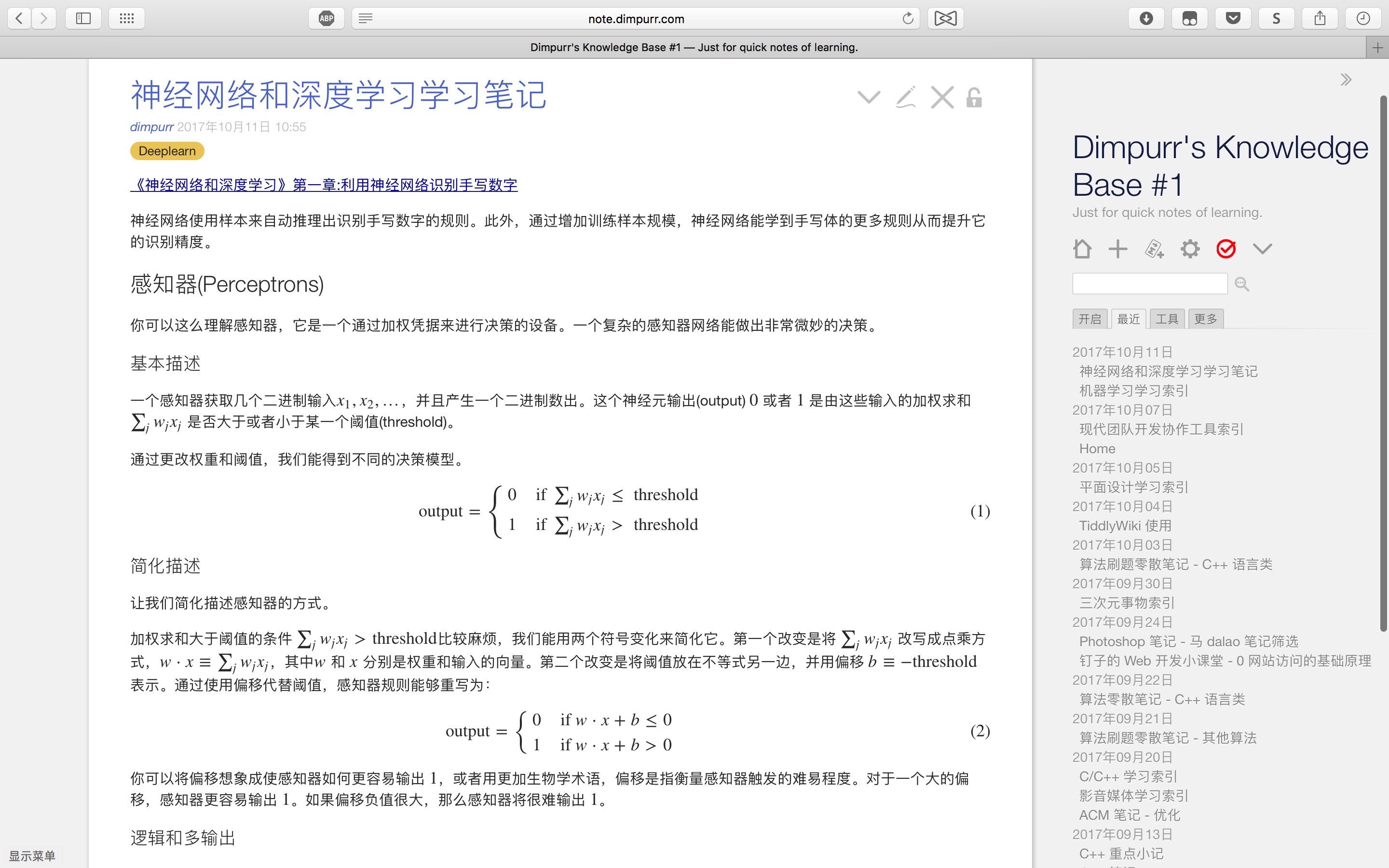Viewport: 1389px width, 868px height.
Task: Click the sidebar search input field
Action: pos(1149,284)
